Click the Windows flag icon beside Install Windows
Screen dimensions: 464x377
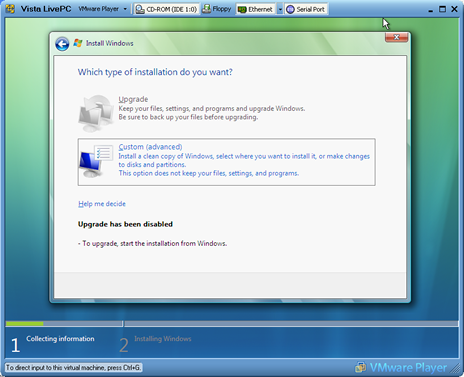[x=78, y=43]
